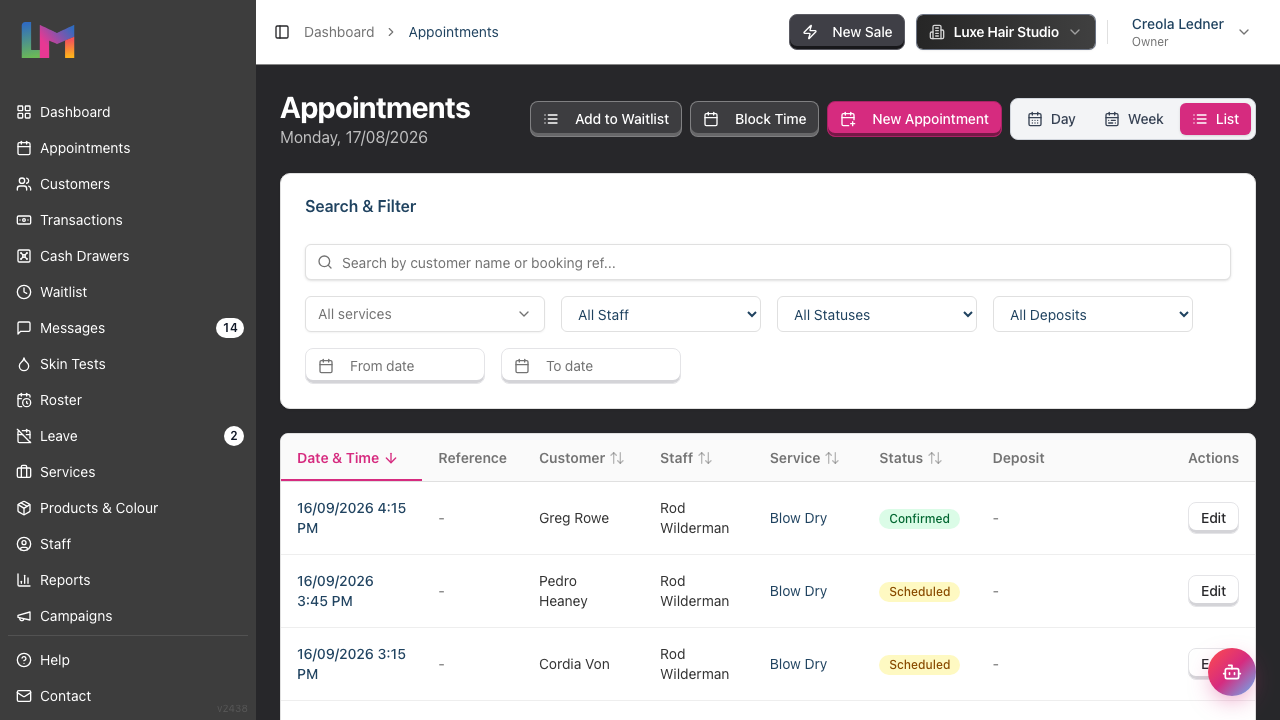The height and width of the screenshot is (720, 1280).
Task: Sort by the Customer column
Action: [582, 458]
